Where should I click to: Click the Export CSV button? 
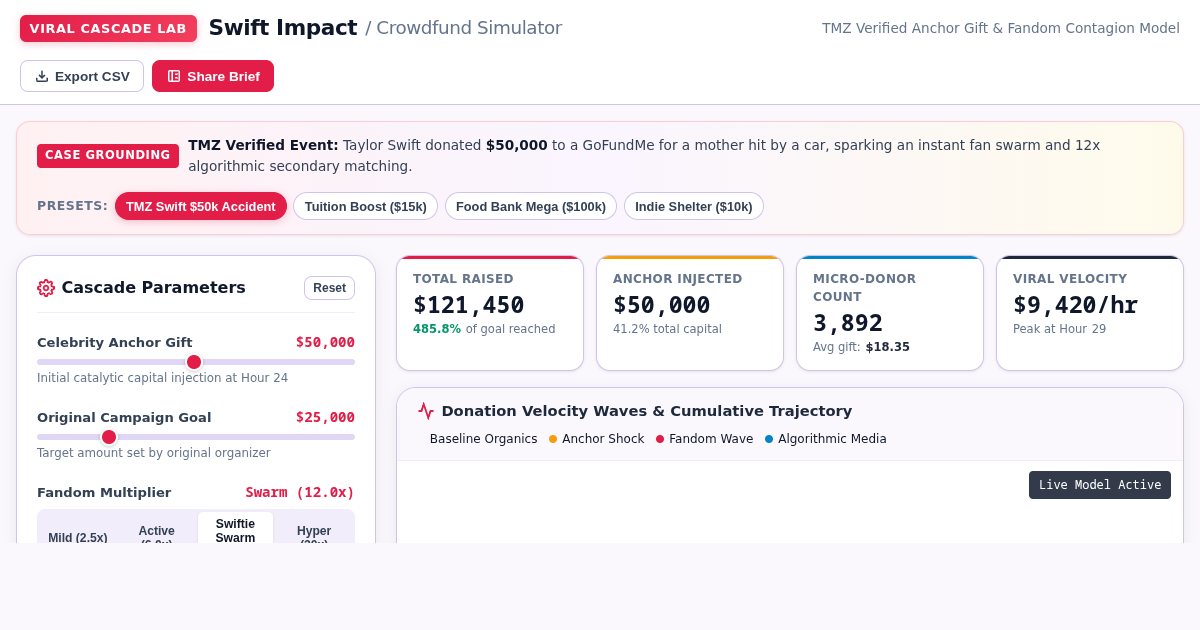pyautogui.click(x=82, y=76)
